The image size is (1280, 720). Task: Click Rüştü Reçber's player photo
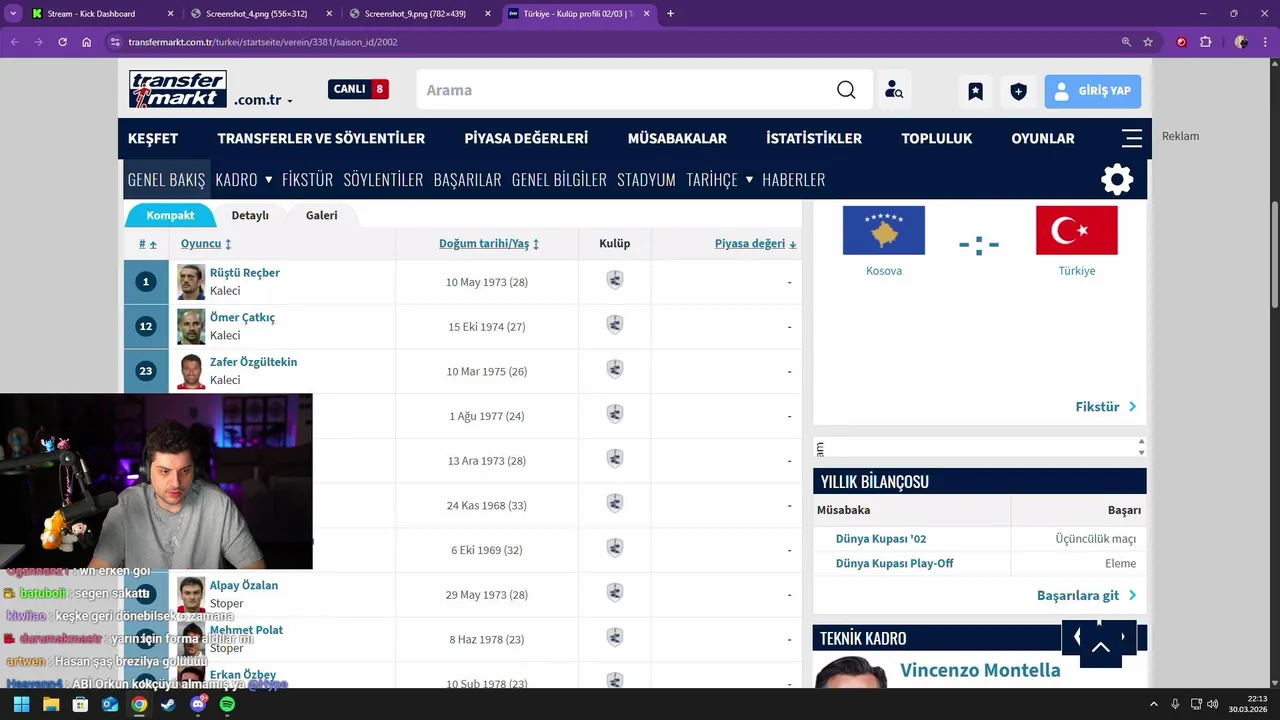(191, 282)
